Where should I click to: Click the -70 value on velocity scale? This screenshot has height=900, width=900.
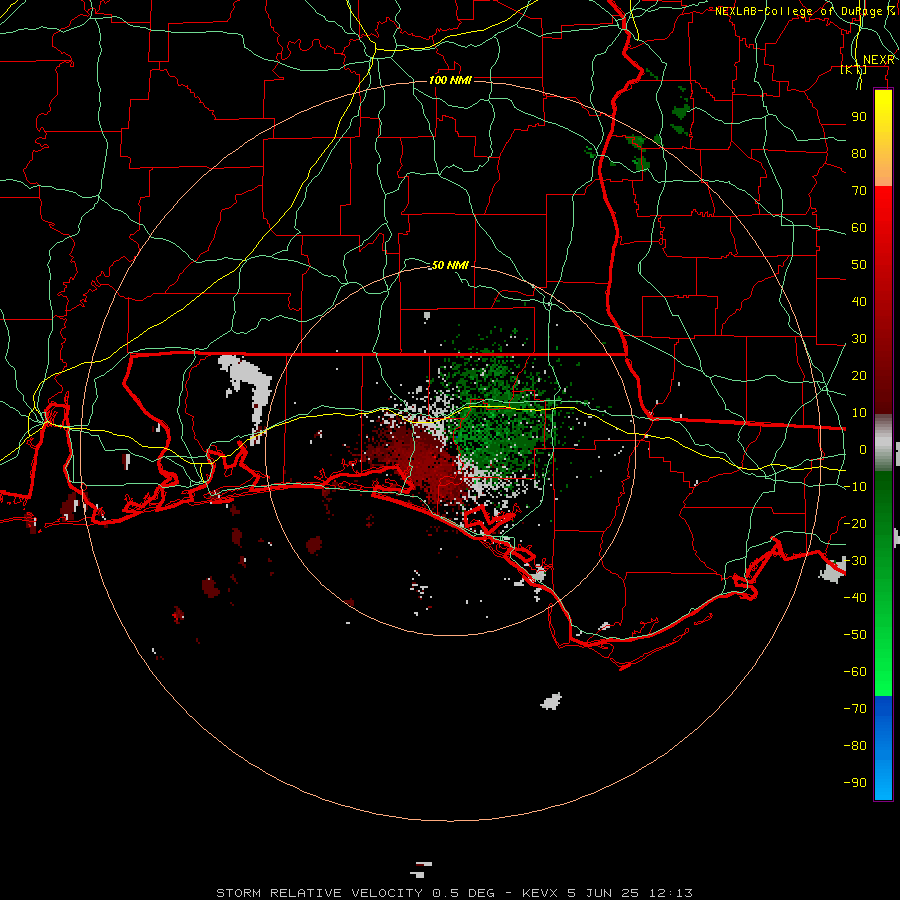(x=855, y=709)
